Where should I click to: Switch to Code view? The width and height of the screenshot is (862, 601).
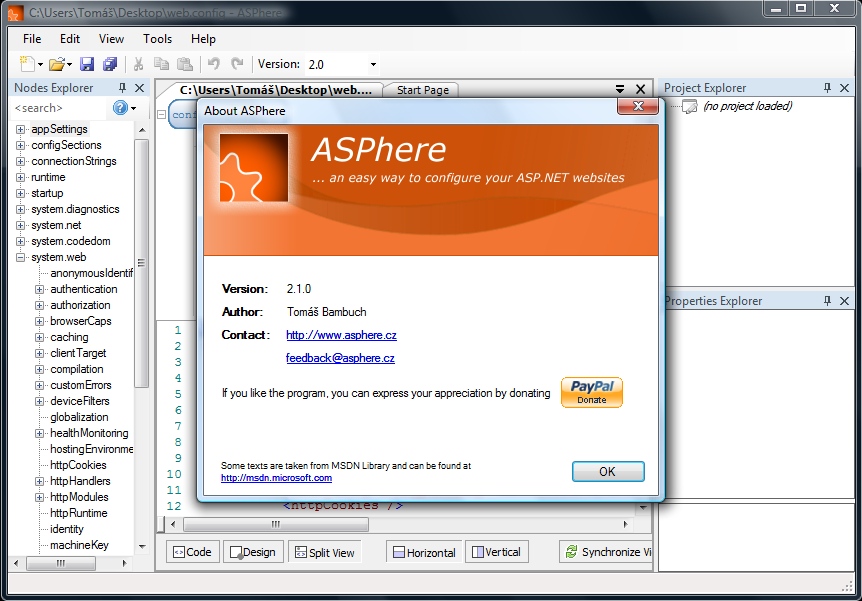tap(192, 552)
